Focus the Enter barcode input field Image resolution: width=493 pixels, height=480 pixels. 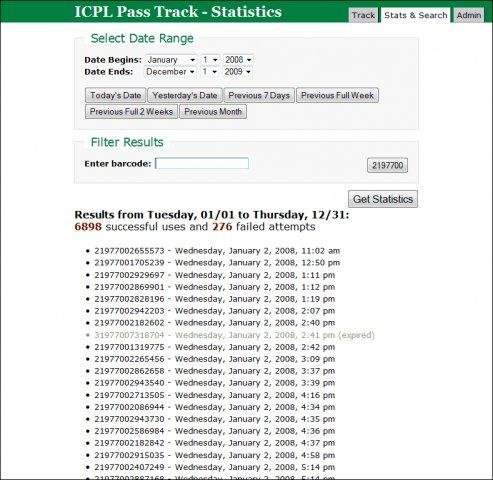(202, 163)
